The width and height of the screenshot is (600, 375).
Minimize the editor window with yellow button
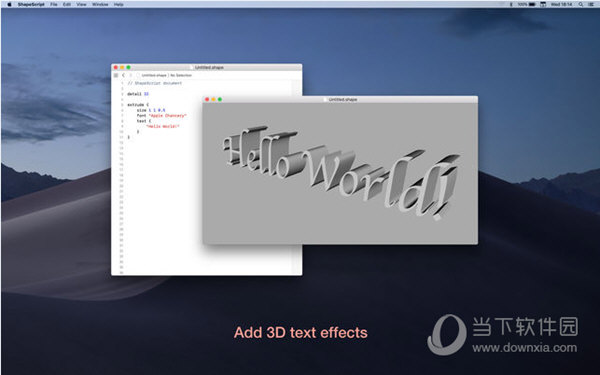[x=122, y=67]
